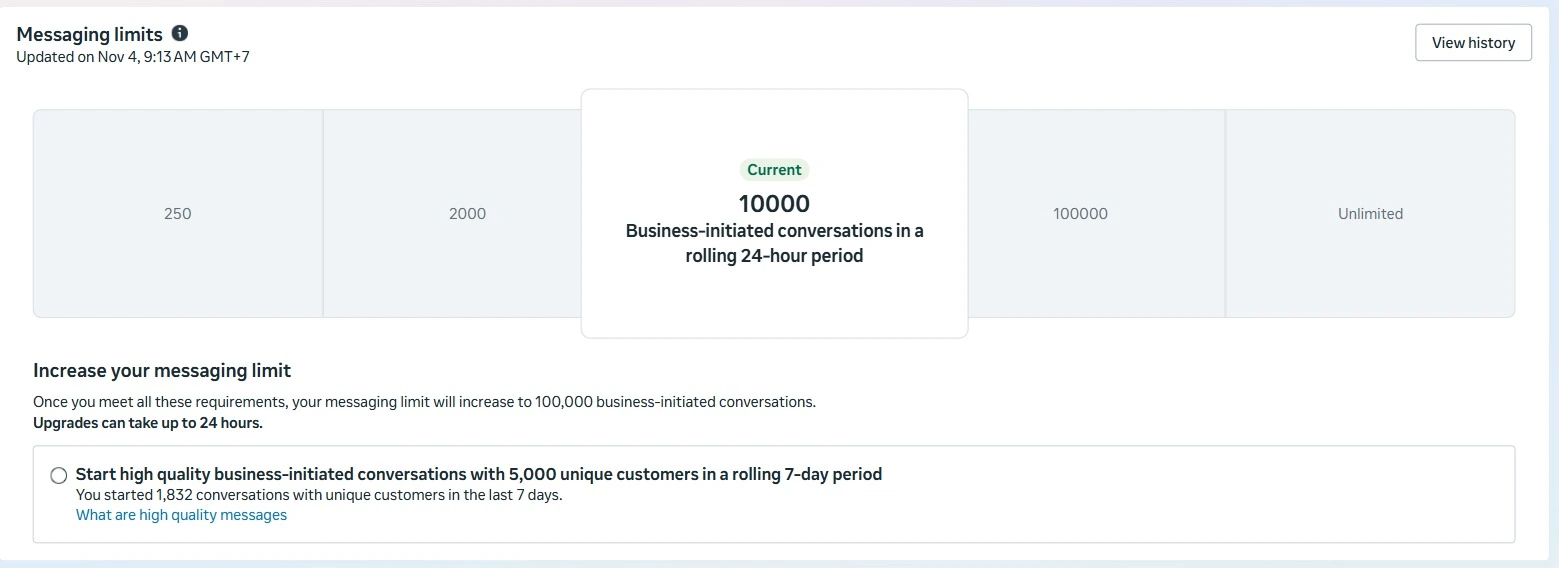Click the Once you meet all requirements sentence

(424, 403)
